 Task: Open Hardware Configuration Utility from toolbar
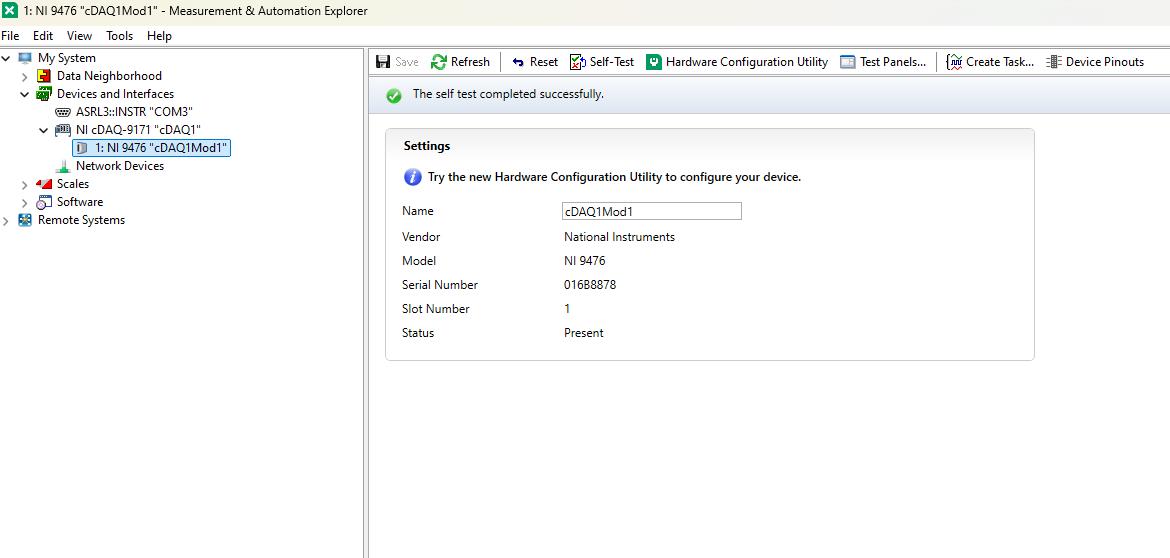737,62
